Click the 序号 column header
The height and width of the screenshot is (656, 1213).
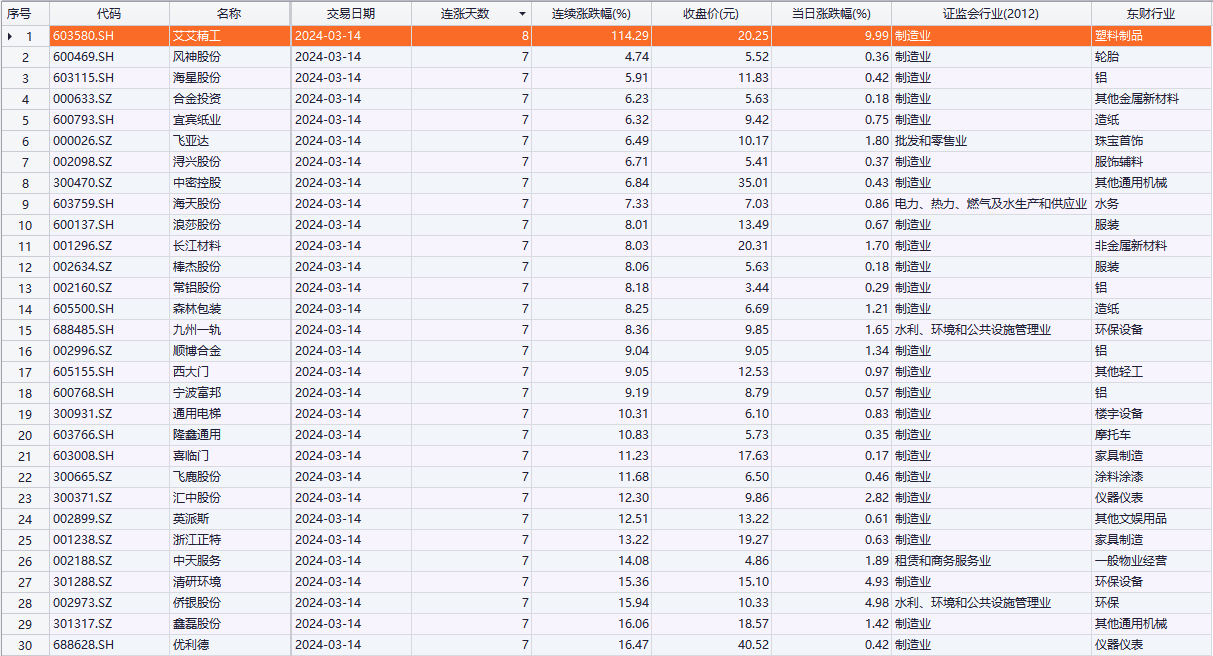20,14
